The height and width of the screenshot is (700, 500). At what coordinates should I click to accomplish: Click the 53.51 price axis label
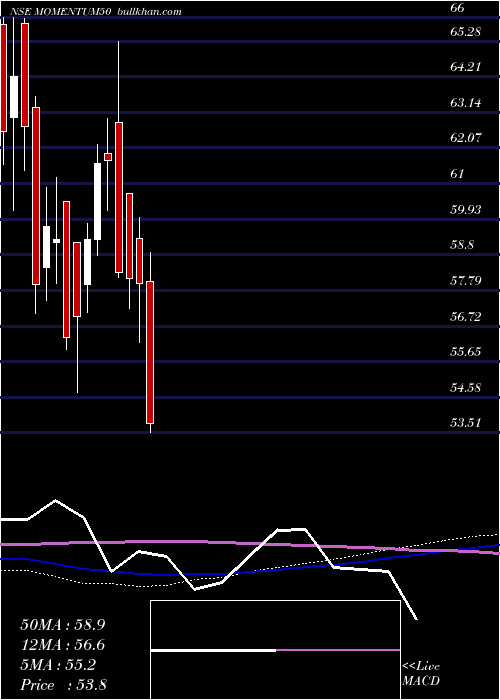[466, 422]
